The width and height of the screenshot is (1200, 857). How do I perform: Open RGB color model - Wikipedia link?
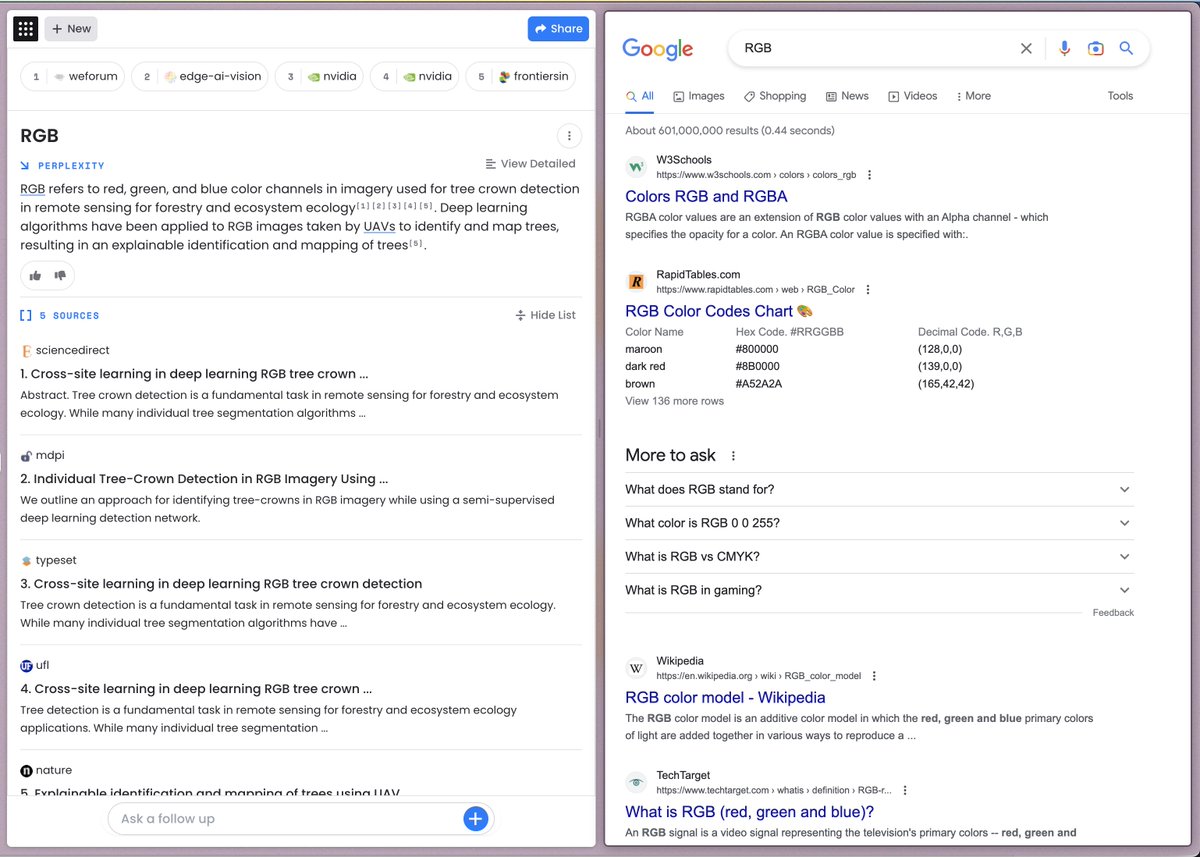coord(725,698)
